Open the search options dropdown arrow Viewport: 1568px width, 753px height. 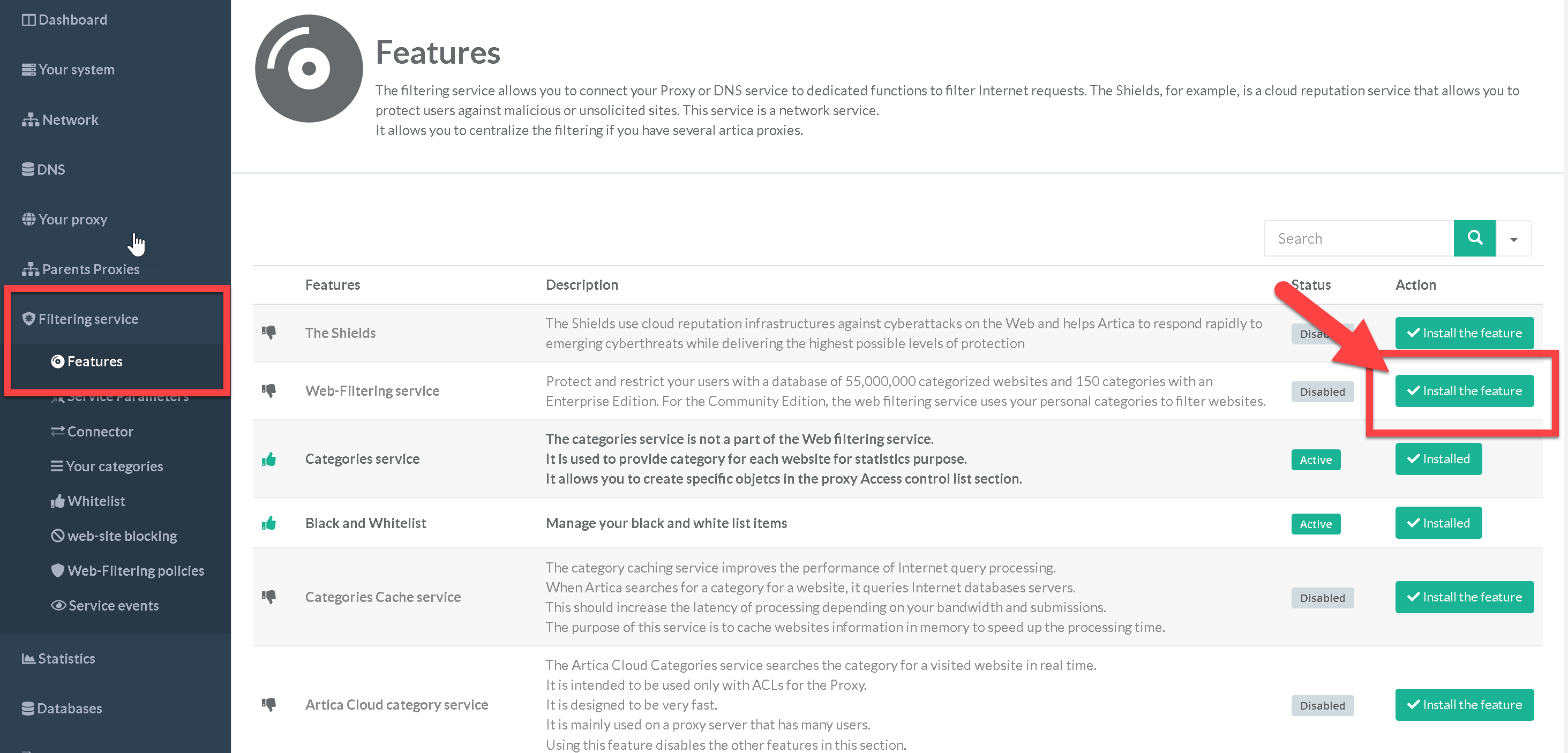tap(1513, 239)
